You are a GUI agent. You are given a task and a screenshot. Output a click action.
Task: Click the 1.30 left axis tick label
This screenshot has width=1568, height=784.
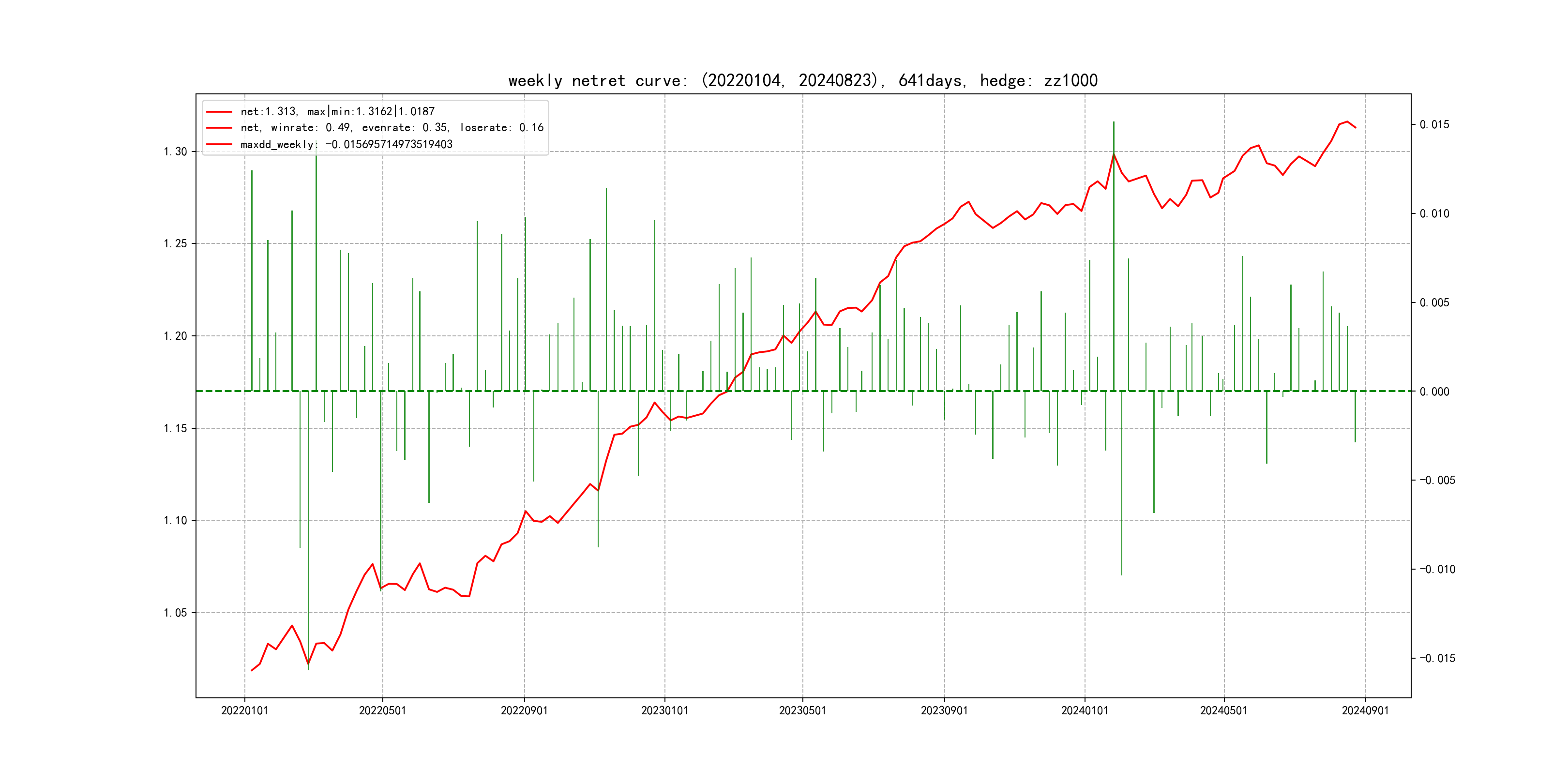[175, 151]
